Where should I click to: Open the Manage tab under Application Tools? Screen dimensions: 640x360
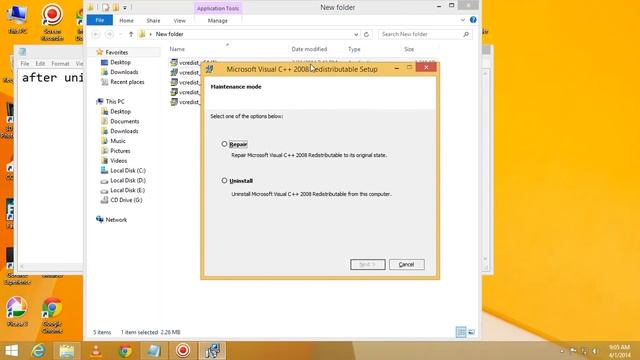click(218, 20)
